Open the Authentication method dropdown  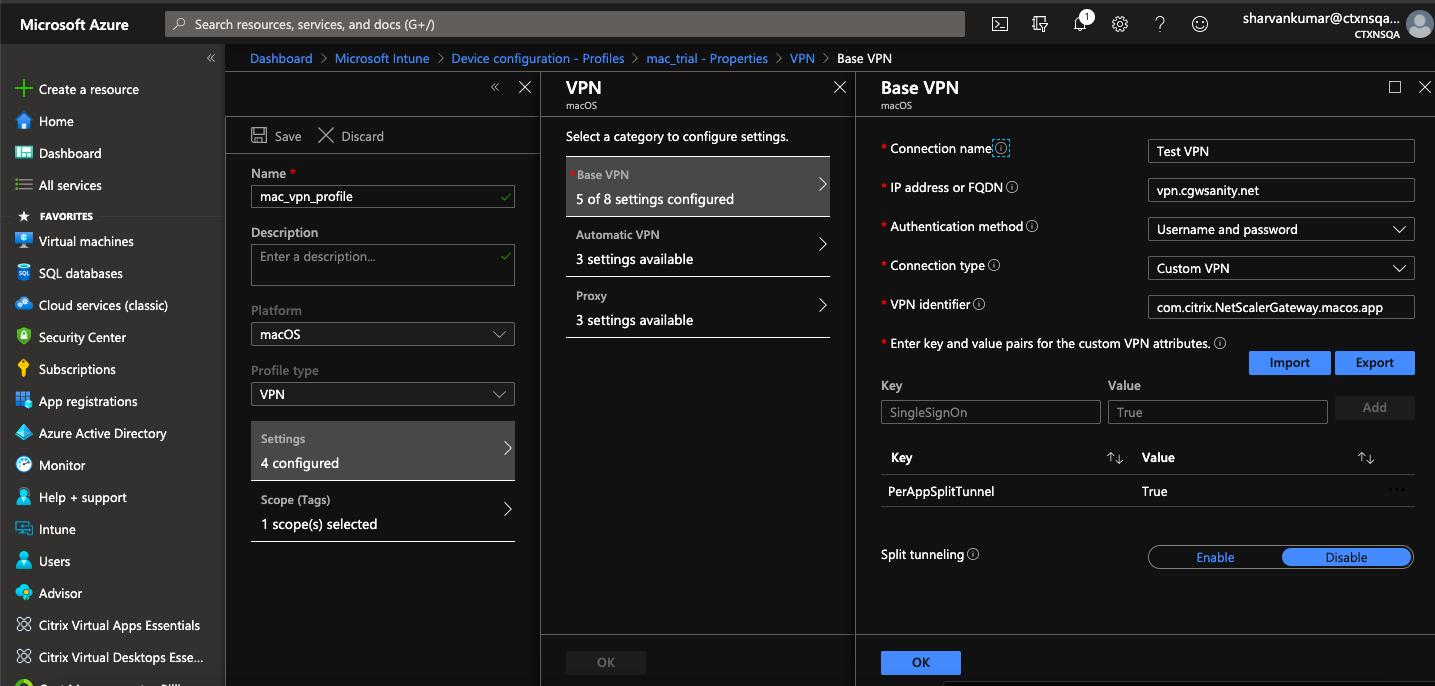click(x=1280, y=230)
